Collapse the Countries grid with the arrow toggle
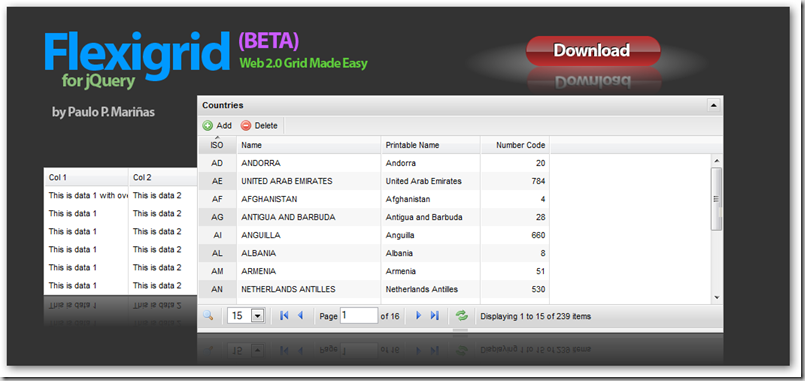805x381 pixels. 713,105
